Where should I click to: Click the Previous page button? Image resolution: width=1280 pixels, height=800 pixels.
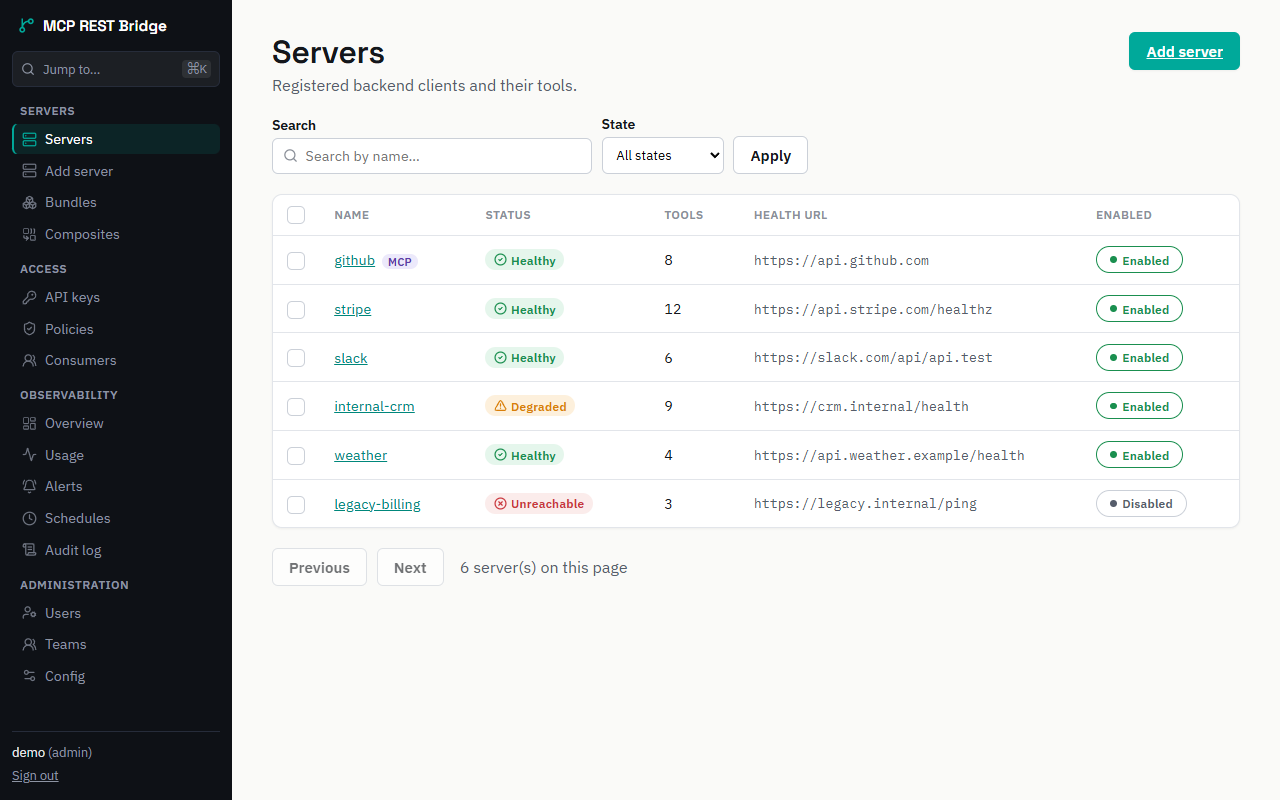point(319,567)
